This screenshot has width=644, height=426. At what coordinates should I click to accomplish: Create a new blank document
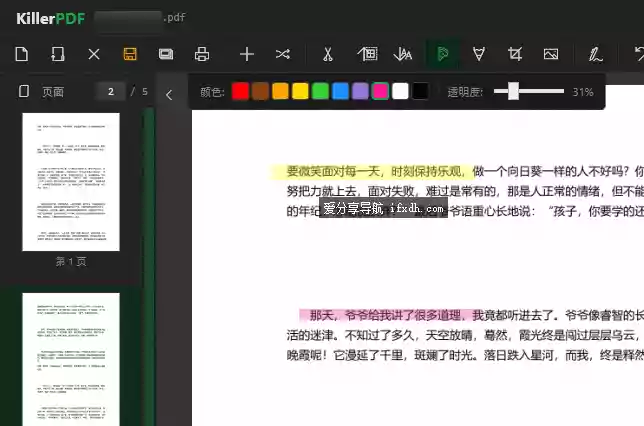pos(21,54)
